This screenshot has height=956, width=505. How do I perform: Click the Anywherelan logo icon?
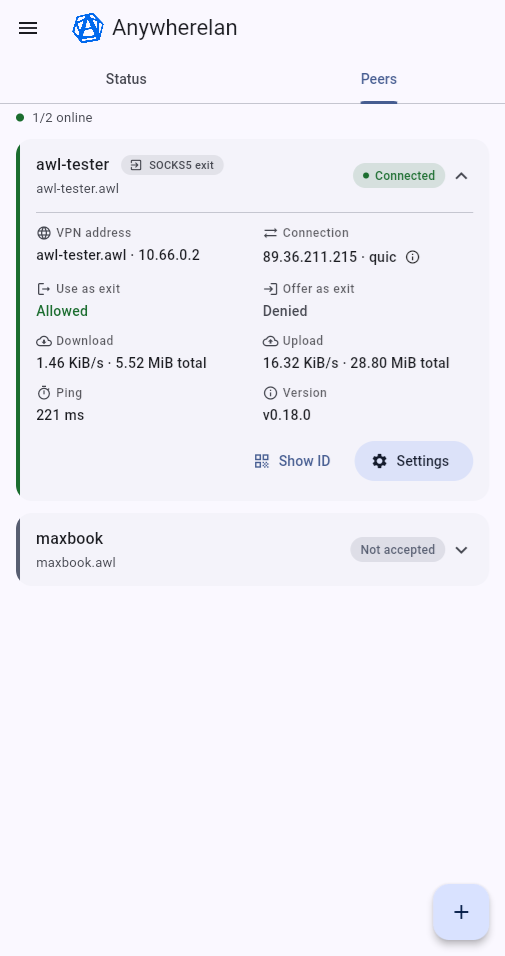click(x=88, y=28)
